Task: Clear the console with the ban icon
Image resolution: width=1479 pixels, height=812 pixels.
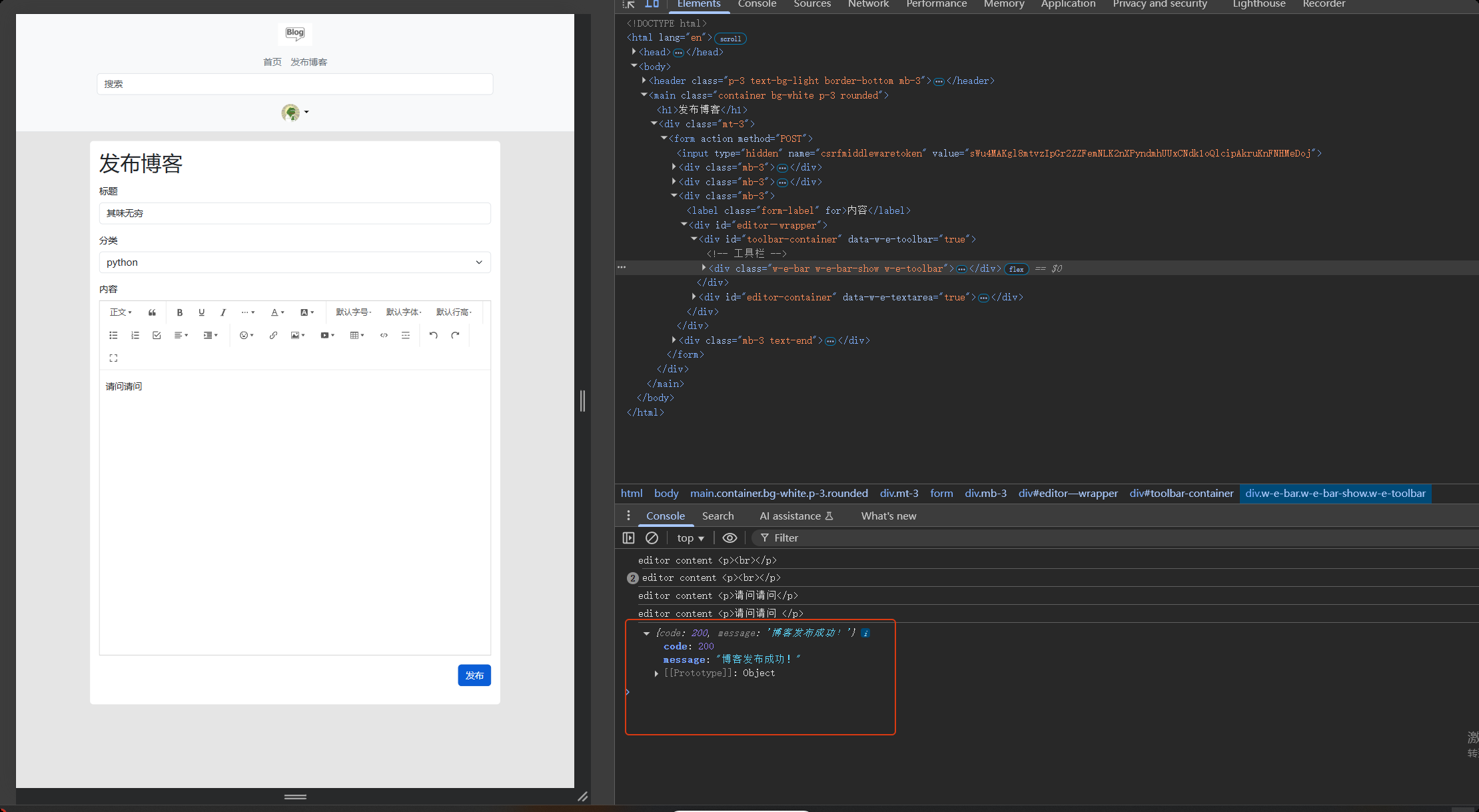Action: 652,538
